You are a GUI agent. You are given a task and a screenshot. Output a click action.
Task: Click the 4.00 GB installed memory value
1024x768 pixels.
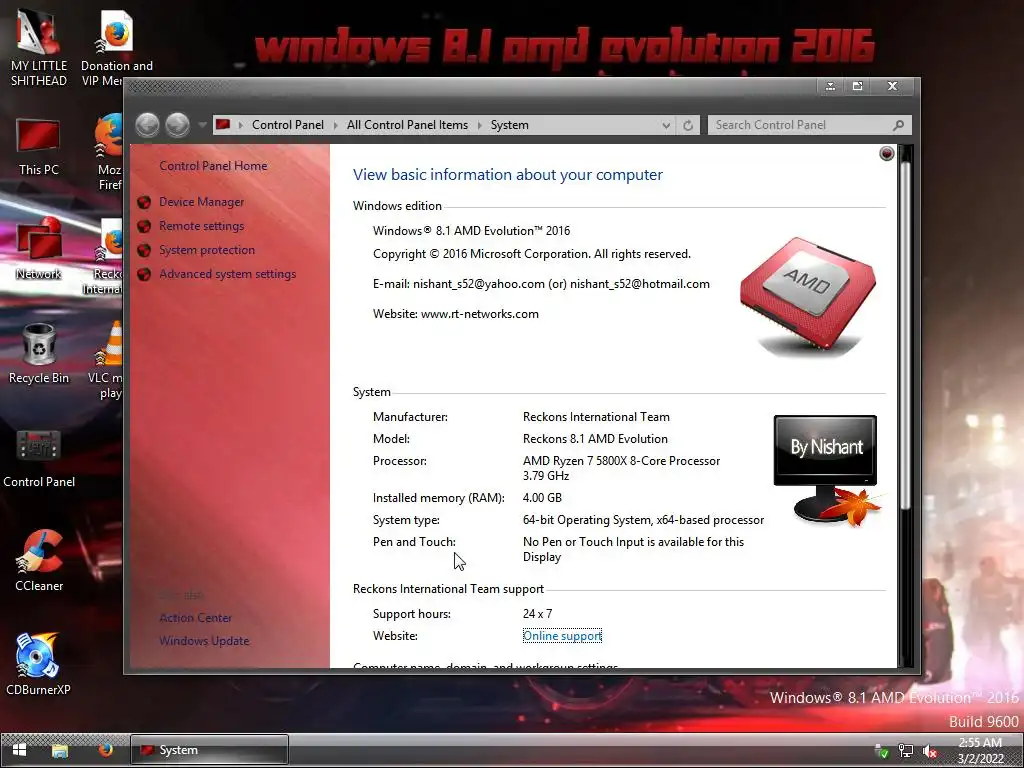(542, 498)
